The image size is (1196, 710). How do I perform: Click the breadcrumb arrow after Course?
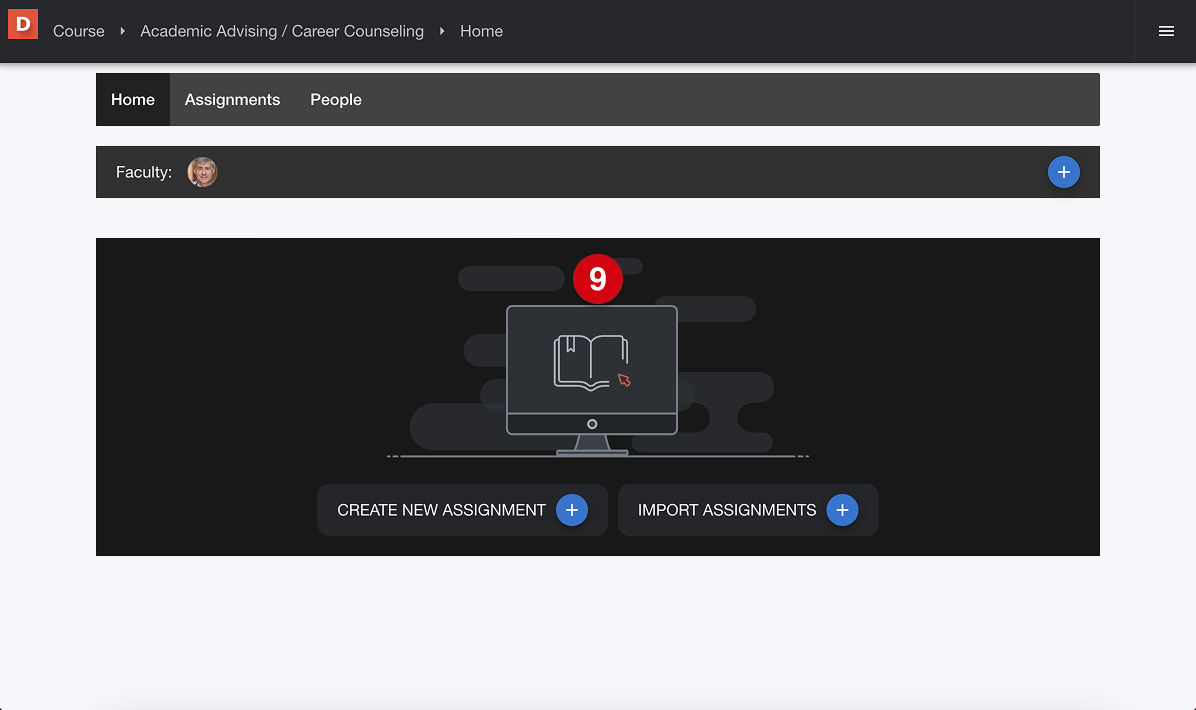point(122,31)
